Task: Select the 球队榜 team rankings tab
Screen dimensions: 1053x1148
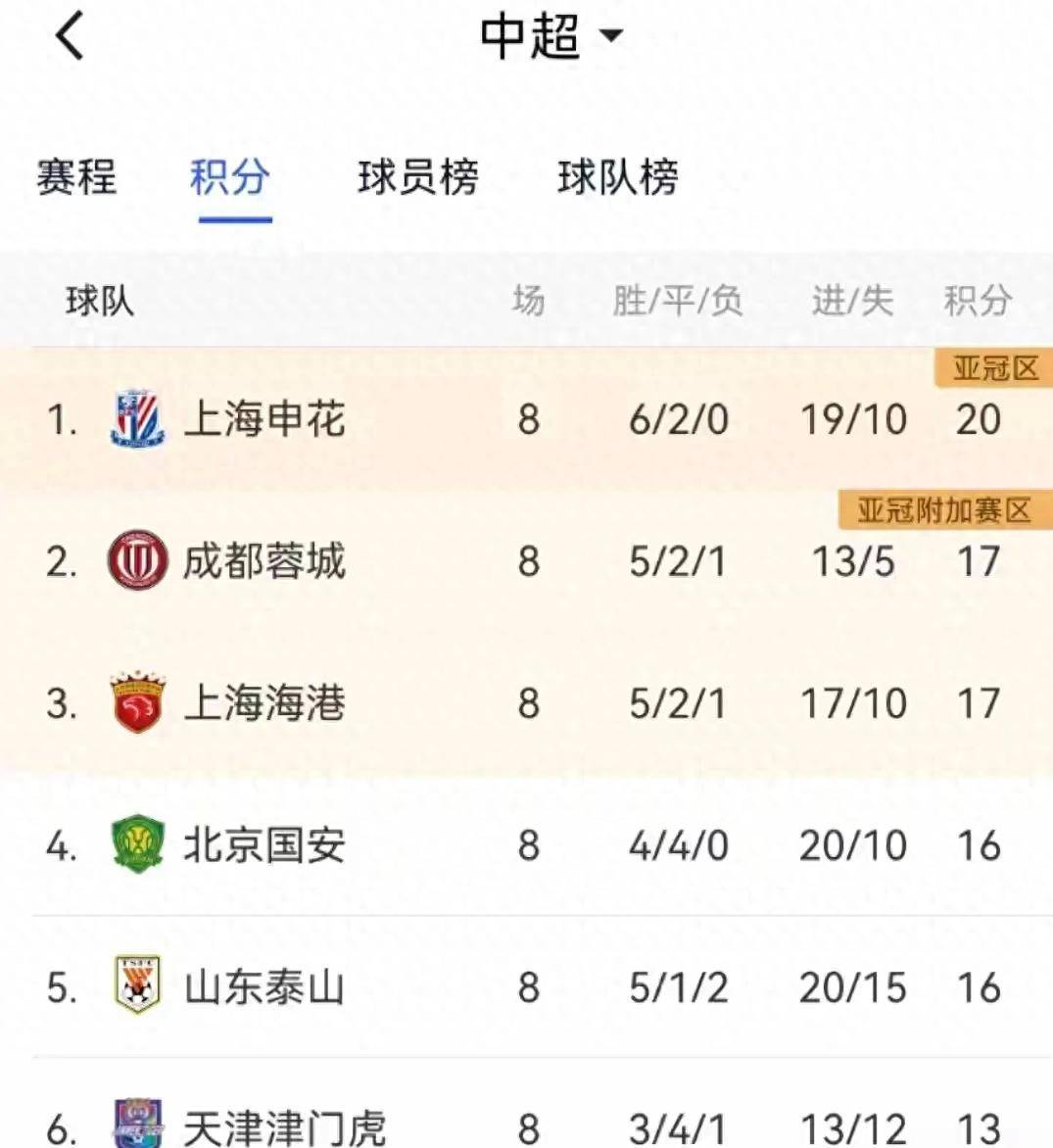Action: [x=617, y=179]
